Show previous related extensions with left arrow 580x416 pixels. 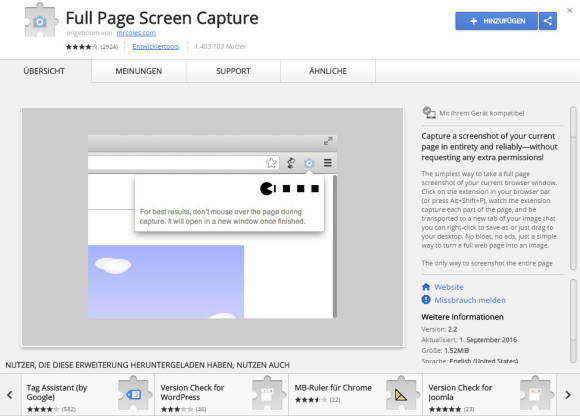click(x=10, y=395)
